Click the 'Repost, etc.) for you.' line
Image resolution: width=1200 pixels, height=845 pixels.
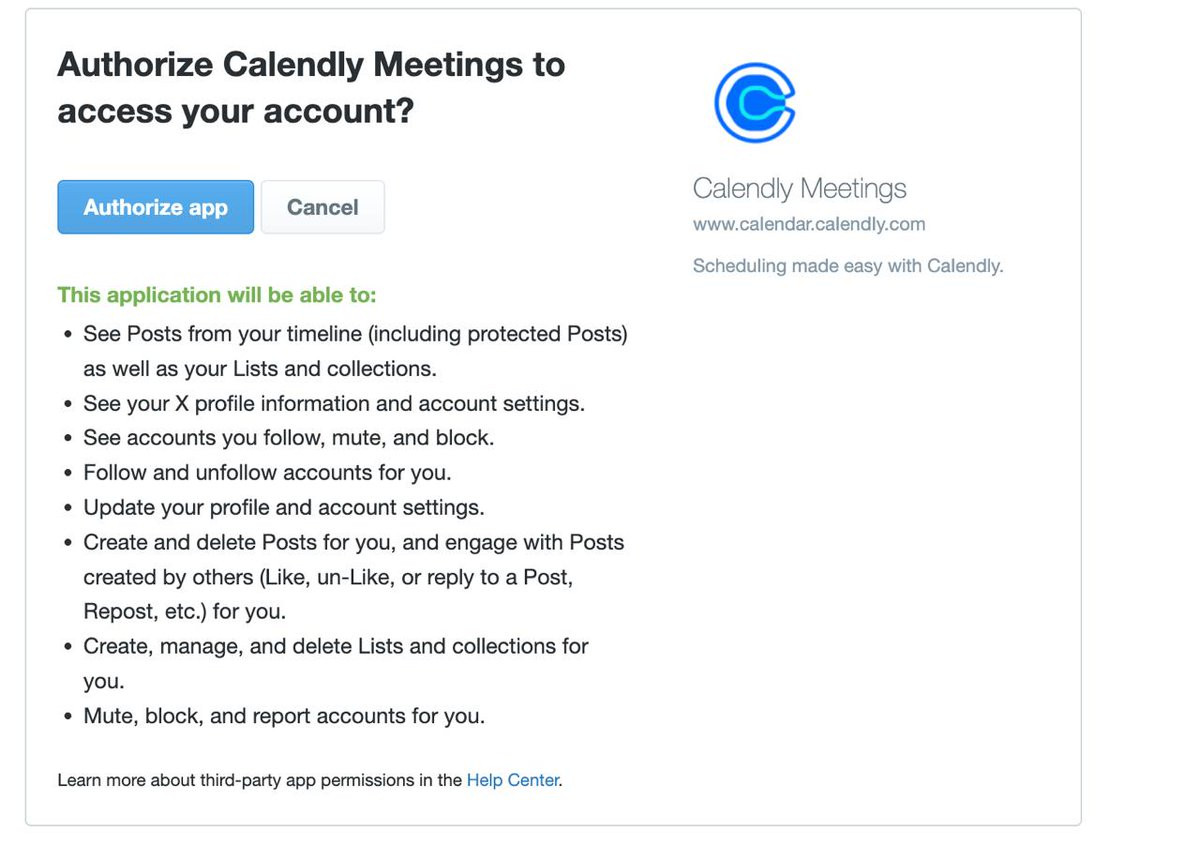(x=184, y=611)
